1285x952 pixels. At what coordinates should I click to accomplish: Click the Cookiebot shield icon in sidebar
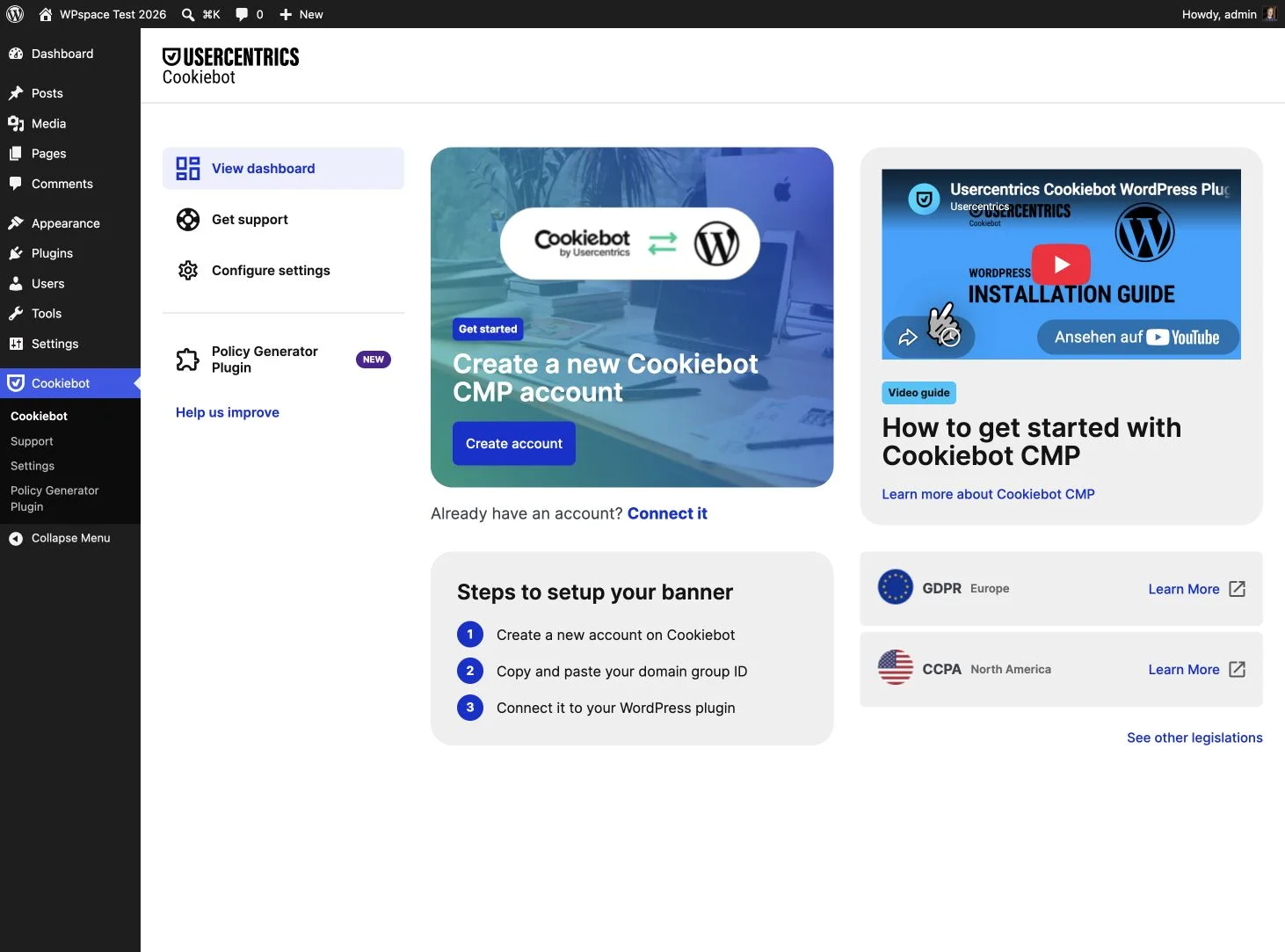pyautogui.click(x=16, y=383)
